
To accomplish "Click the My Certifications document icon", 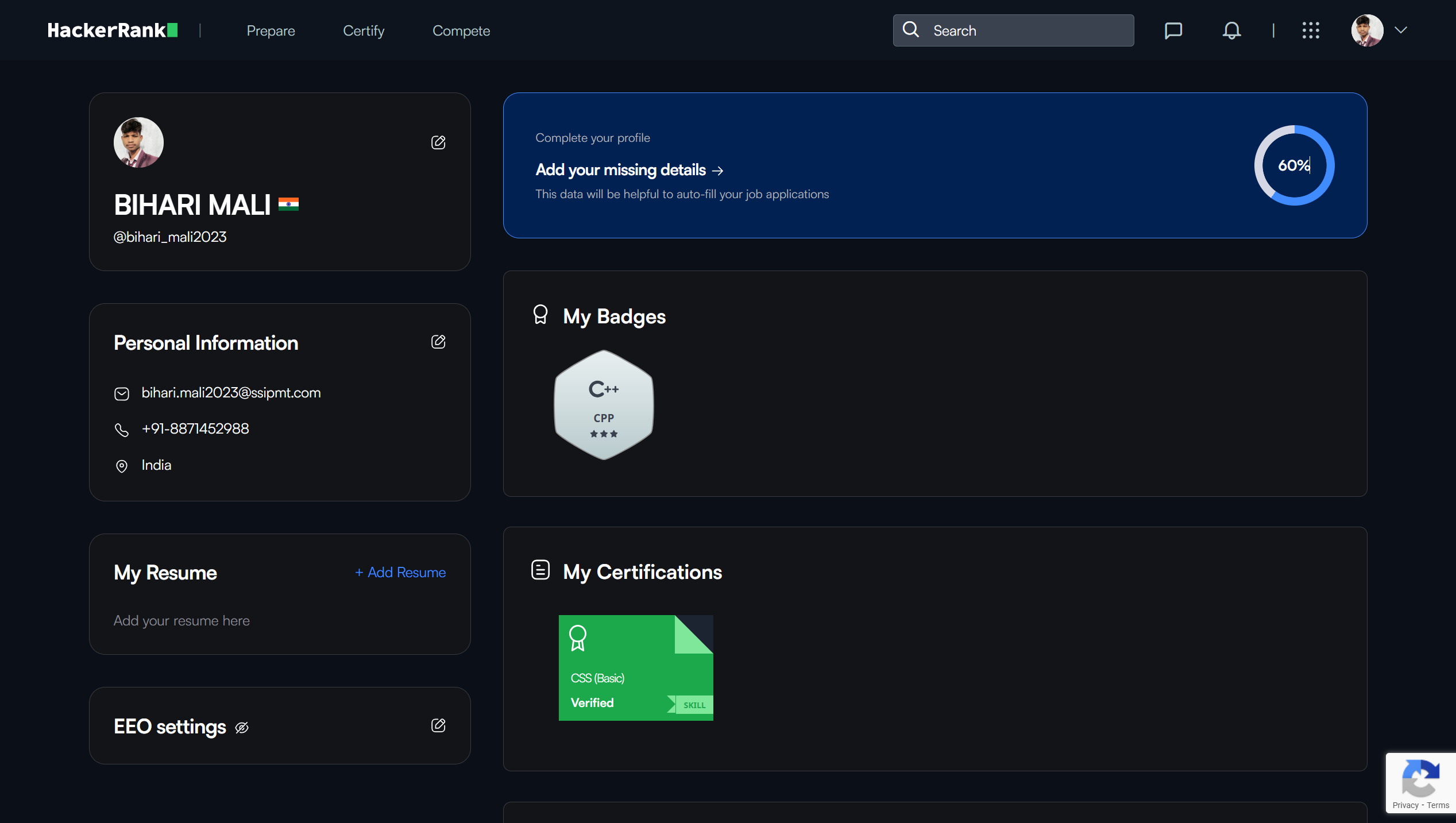I will coord(540,570).
